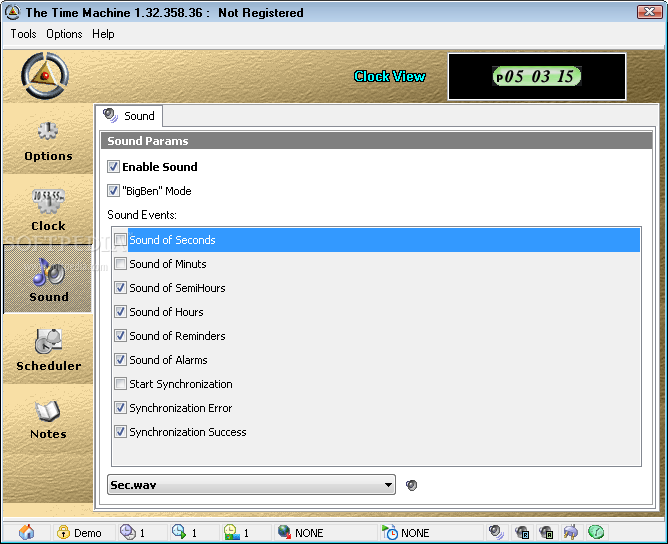The height and width of the screenshot is (544, 668).
Task: Open the Options menu
Action: point(64,34)
